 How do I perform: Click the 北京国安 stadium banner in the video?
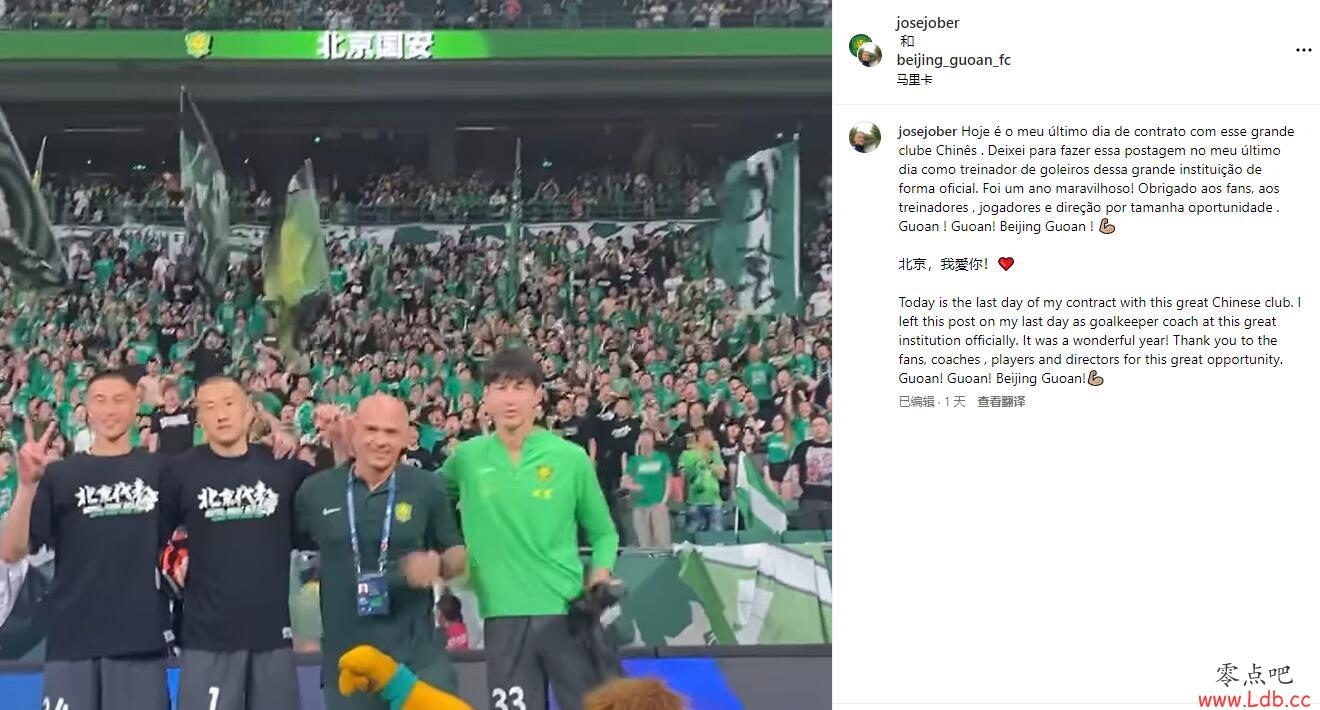coord(375,45)
